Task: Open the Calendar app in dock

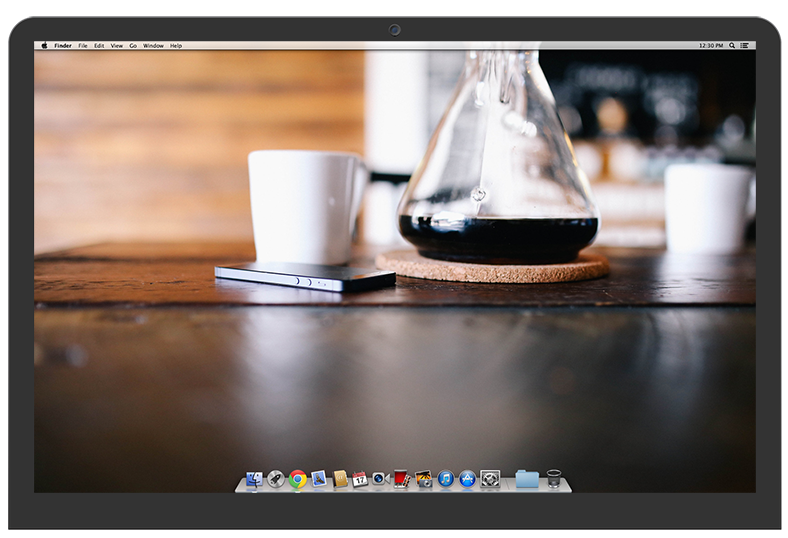Action: pyautogui.click(x=360, y=479)
